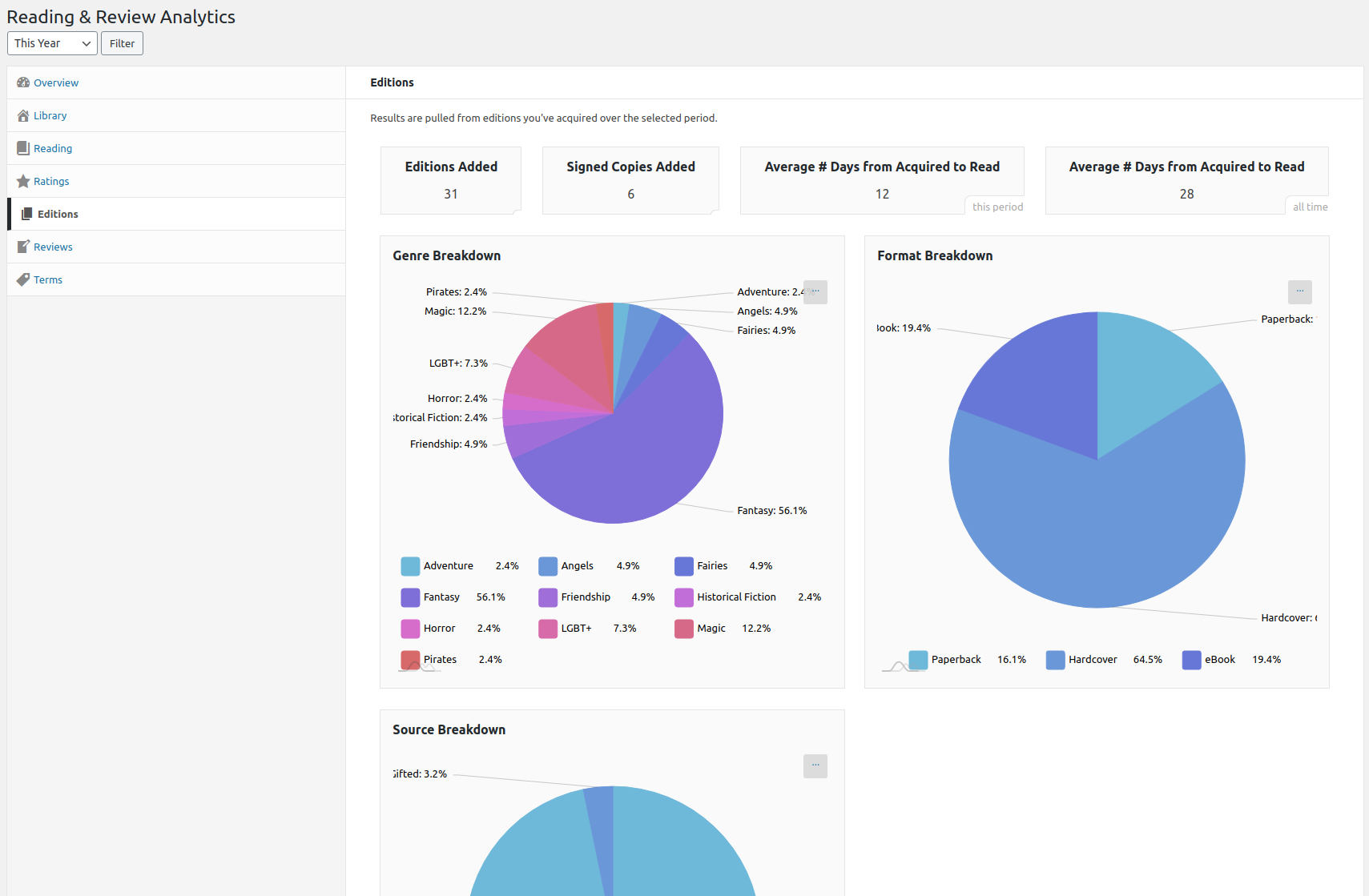Click the amCharts logo under genre chart
The image size is (1369, 896).
tap(419, 666)
